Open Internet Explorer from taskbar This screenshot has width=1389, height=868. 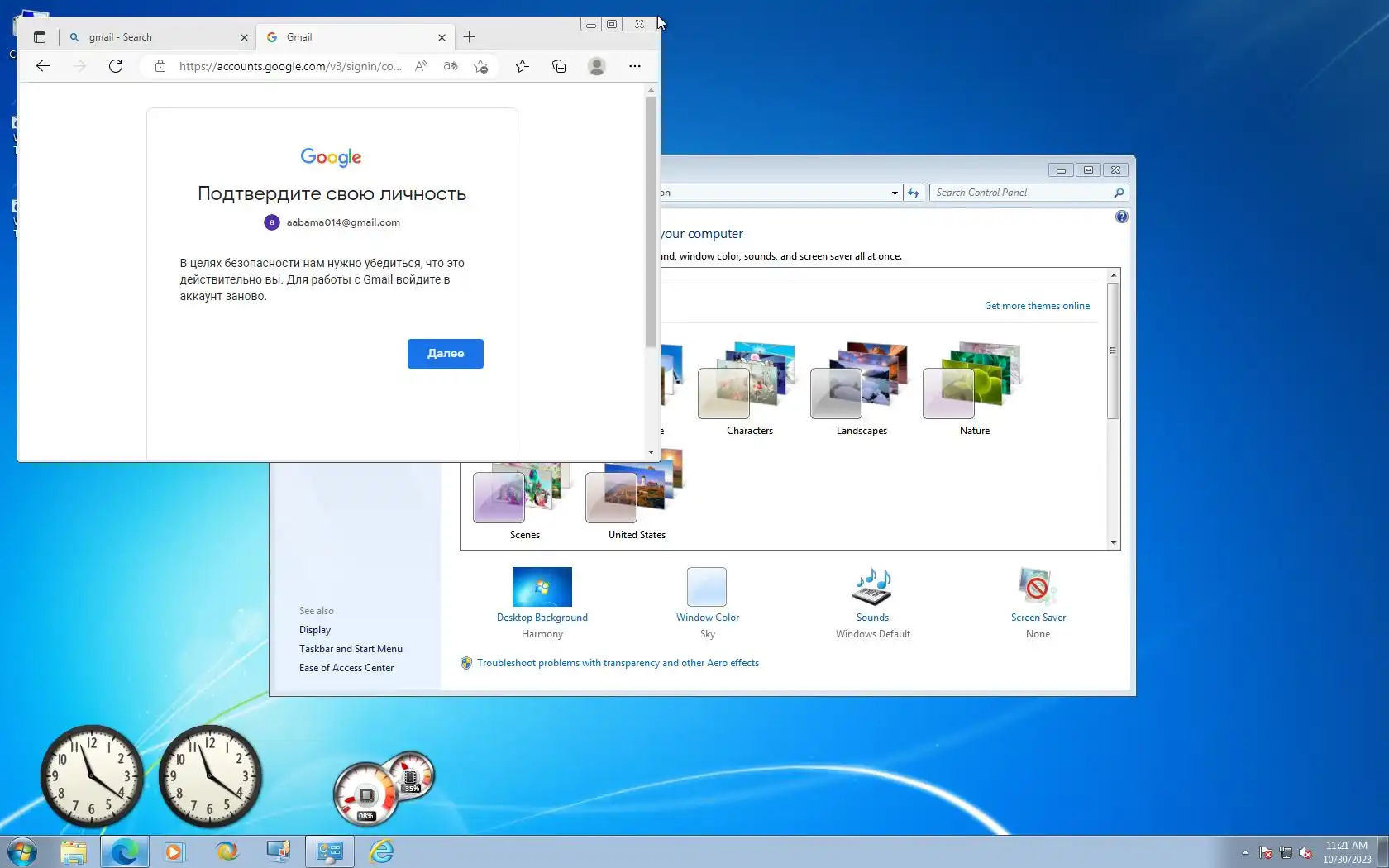pos(382,851)
